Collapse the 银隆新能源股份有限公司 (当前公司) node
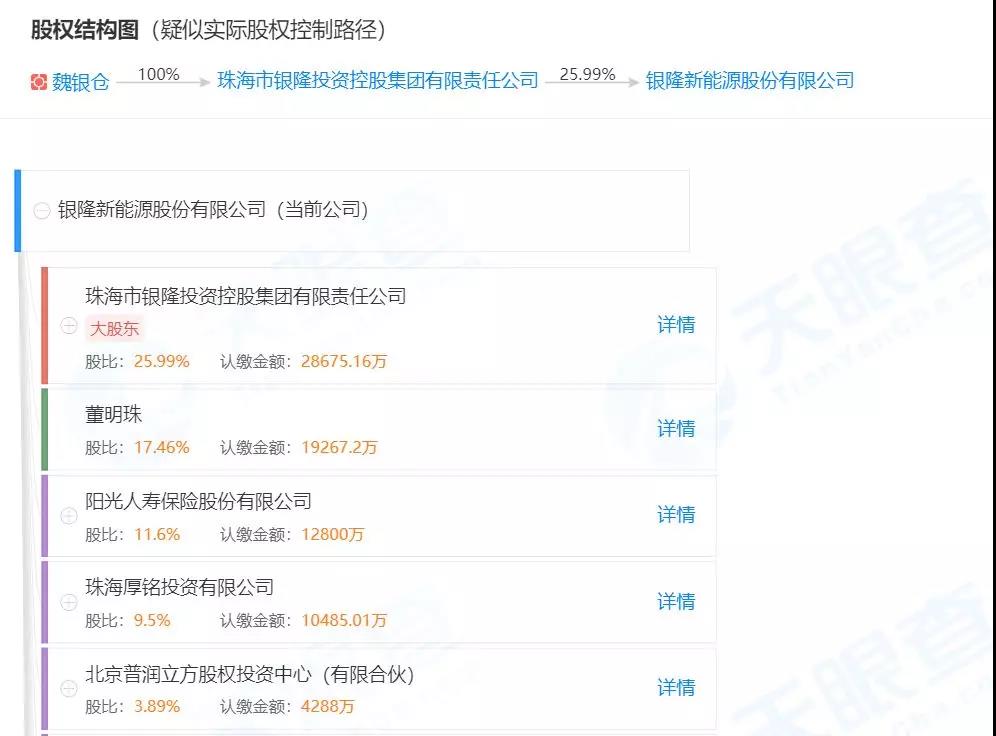The image size is (996, 736). [x=42, y=211]
